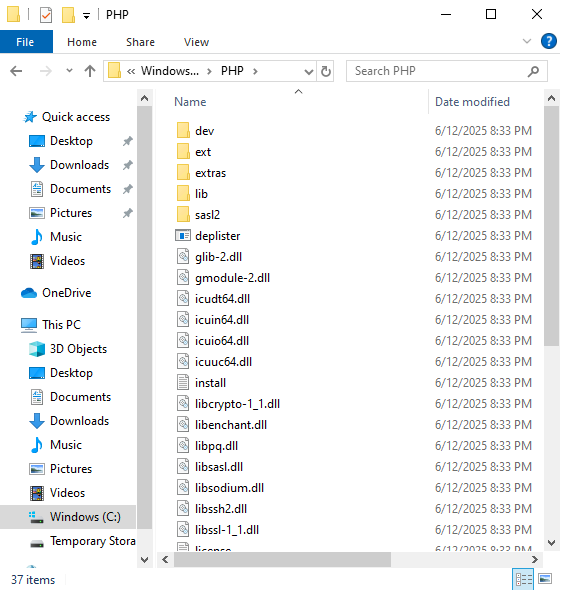Select the lib folder icon
561x590 pixels.
click(183, 193)
